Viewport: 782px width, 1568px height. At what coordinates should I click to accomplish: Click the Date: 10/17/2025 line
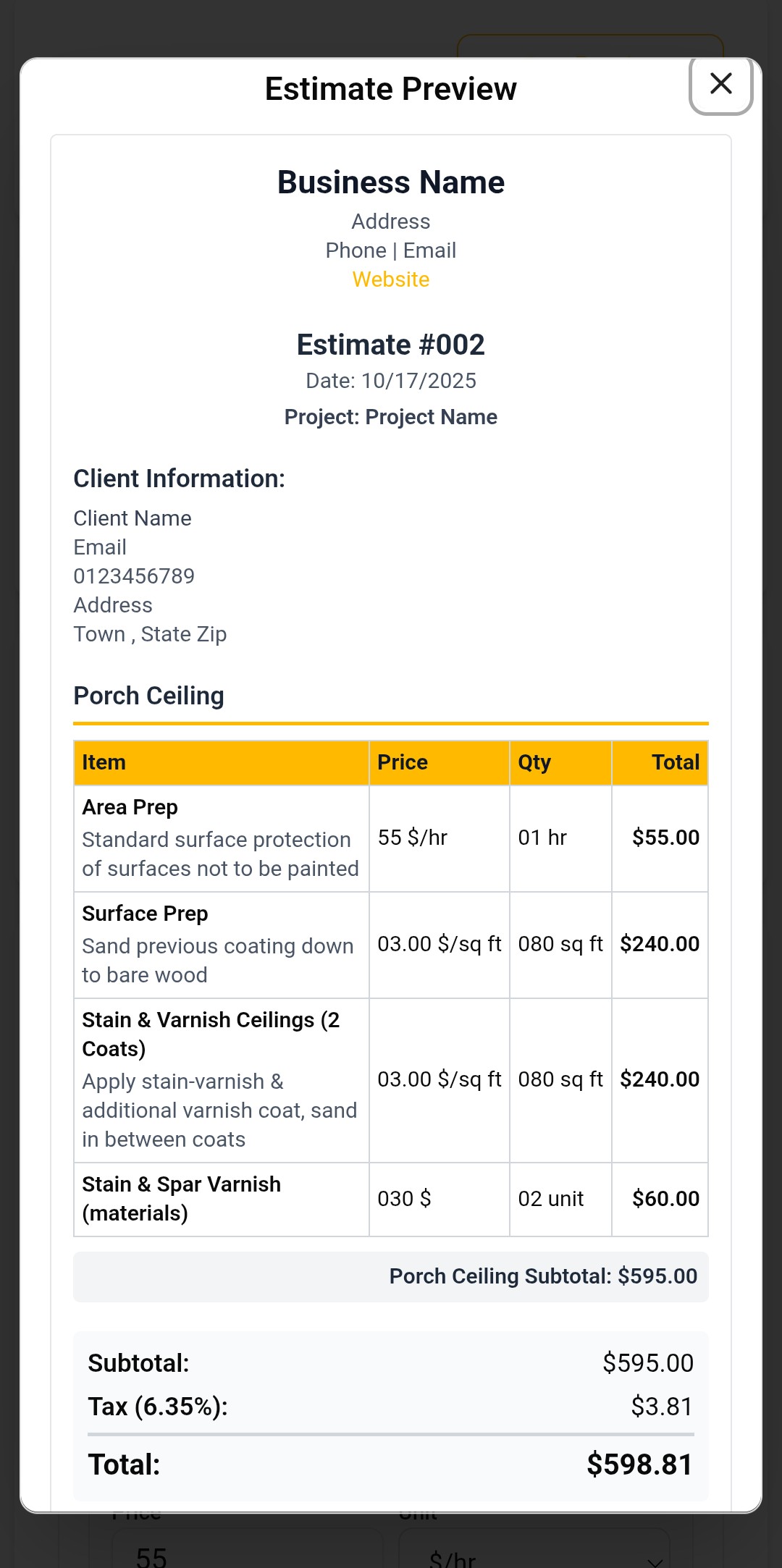click(390, 380)
